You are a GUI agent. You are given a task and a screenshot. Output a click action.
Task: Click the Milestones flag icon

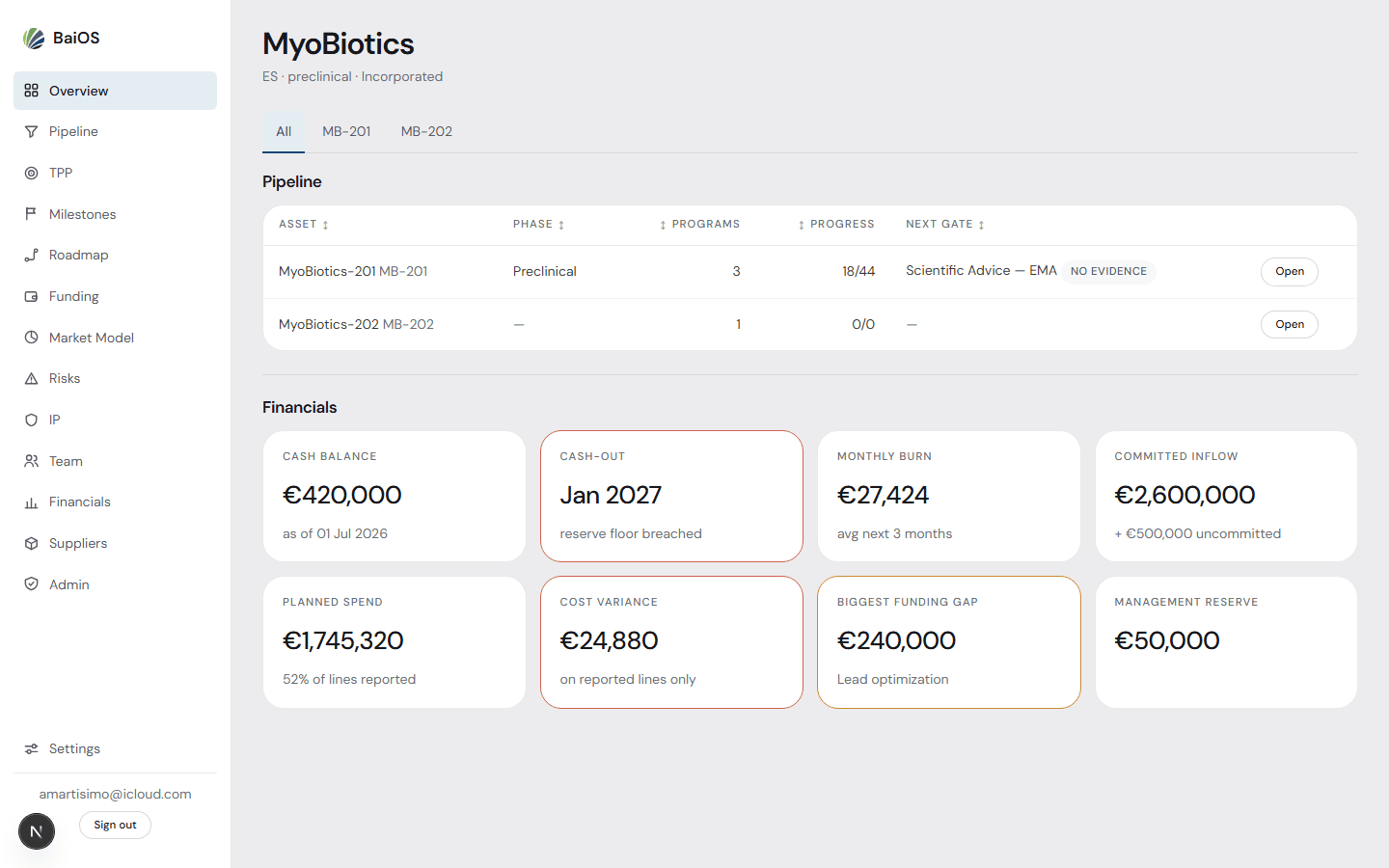click(31, 214)
